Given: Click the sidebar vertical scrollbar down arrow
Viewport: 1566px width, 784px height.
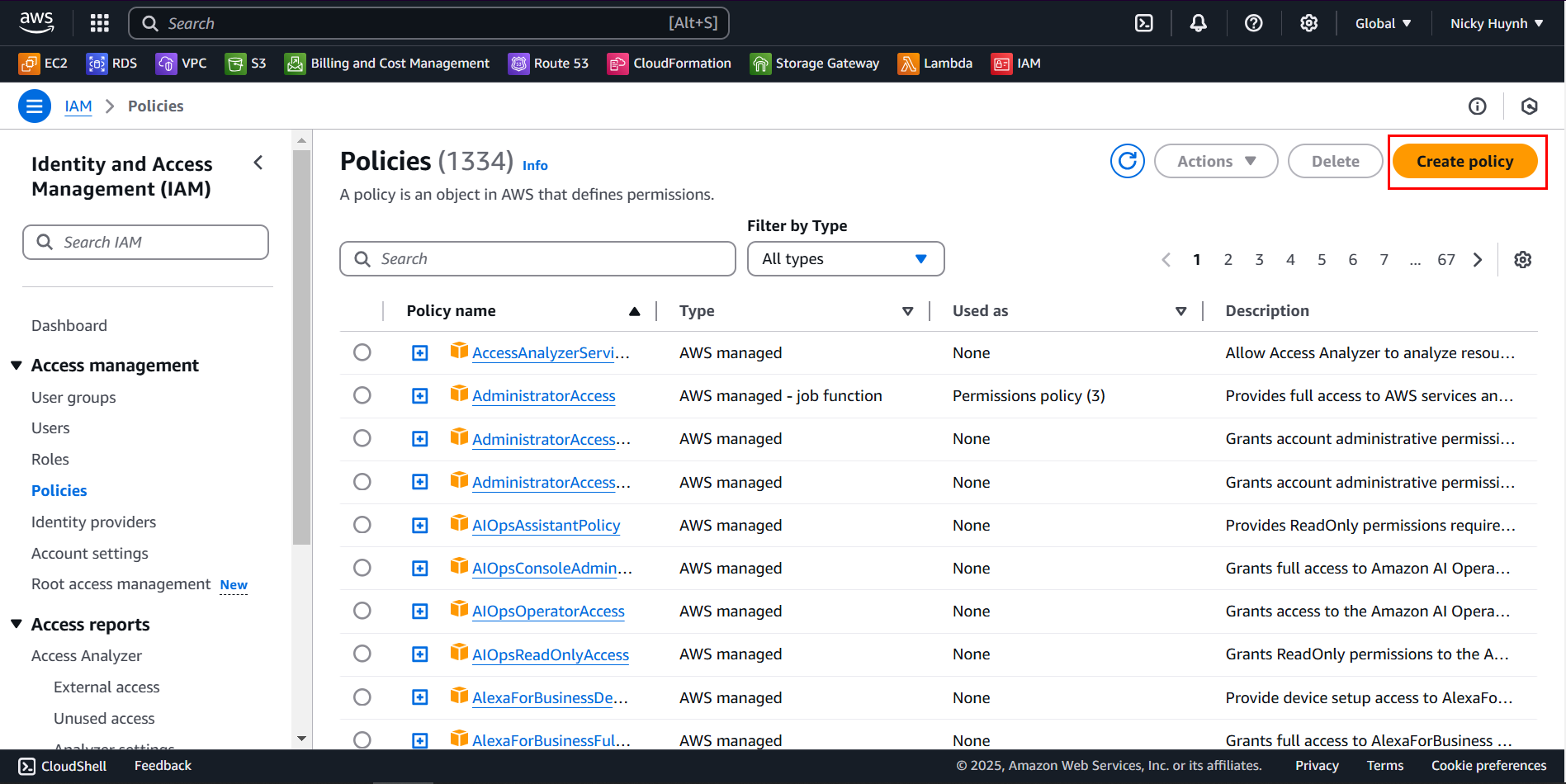Looking at the screenshot, I should pos(301,739).
